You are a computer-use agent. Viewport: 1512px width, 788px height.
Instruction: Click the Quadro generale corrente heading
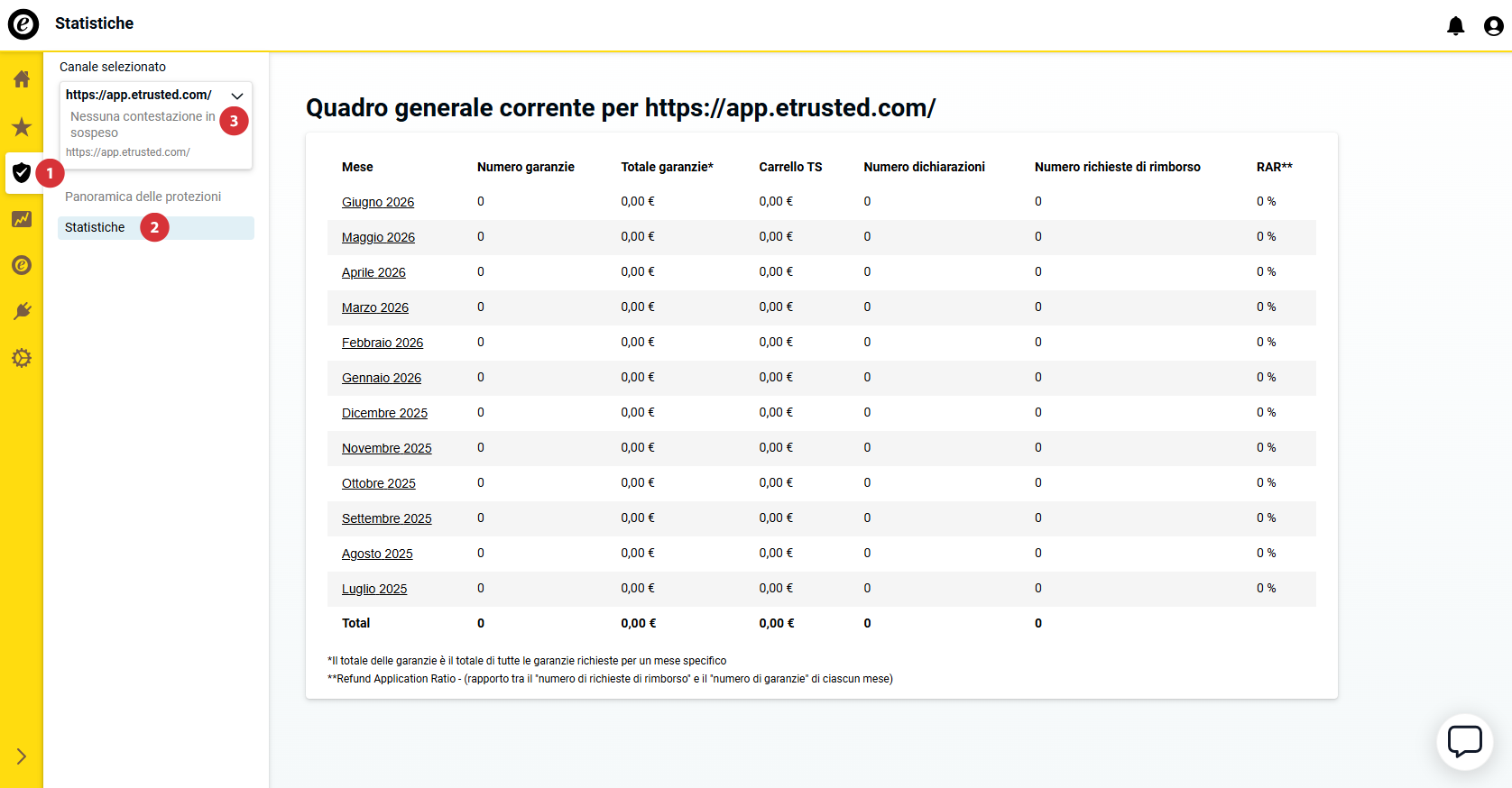[621, 108]
